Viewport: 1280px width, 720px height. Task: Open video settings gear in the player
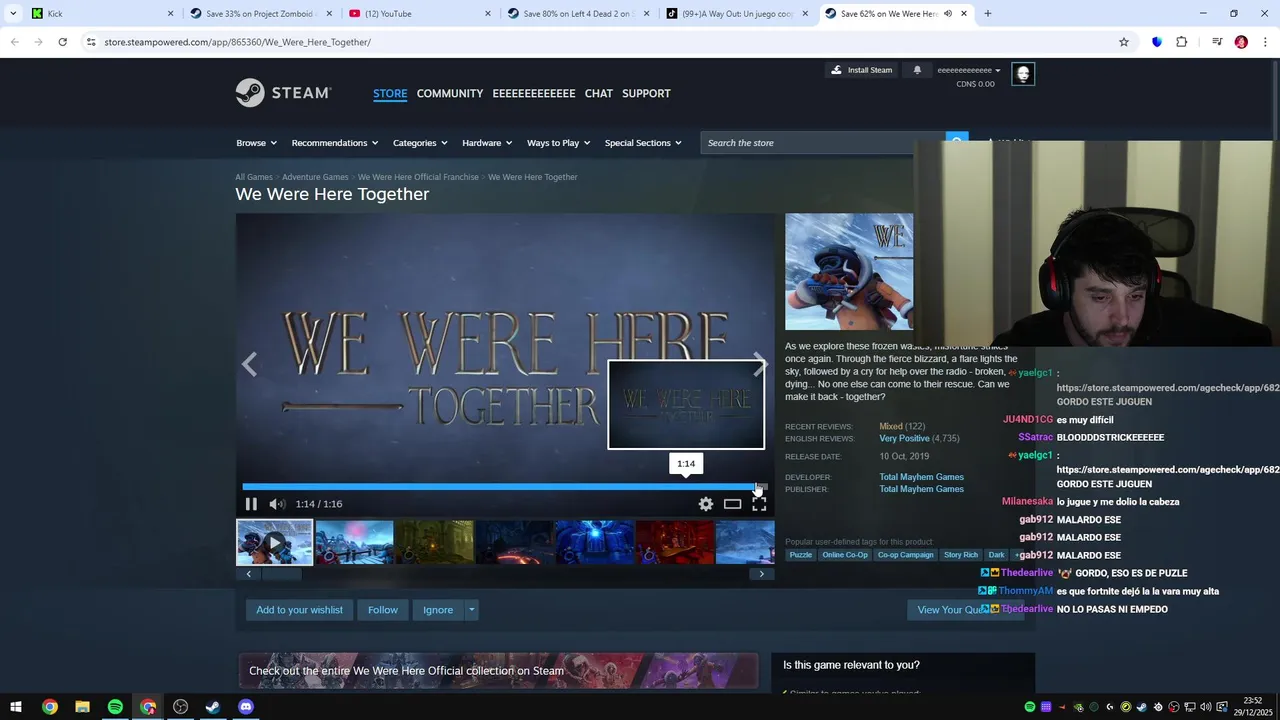[x=706, y=504]
